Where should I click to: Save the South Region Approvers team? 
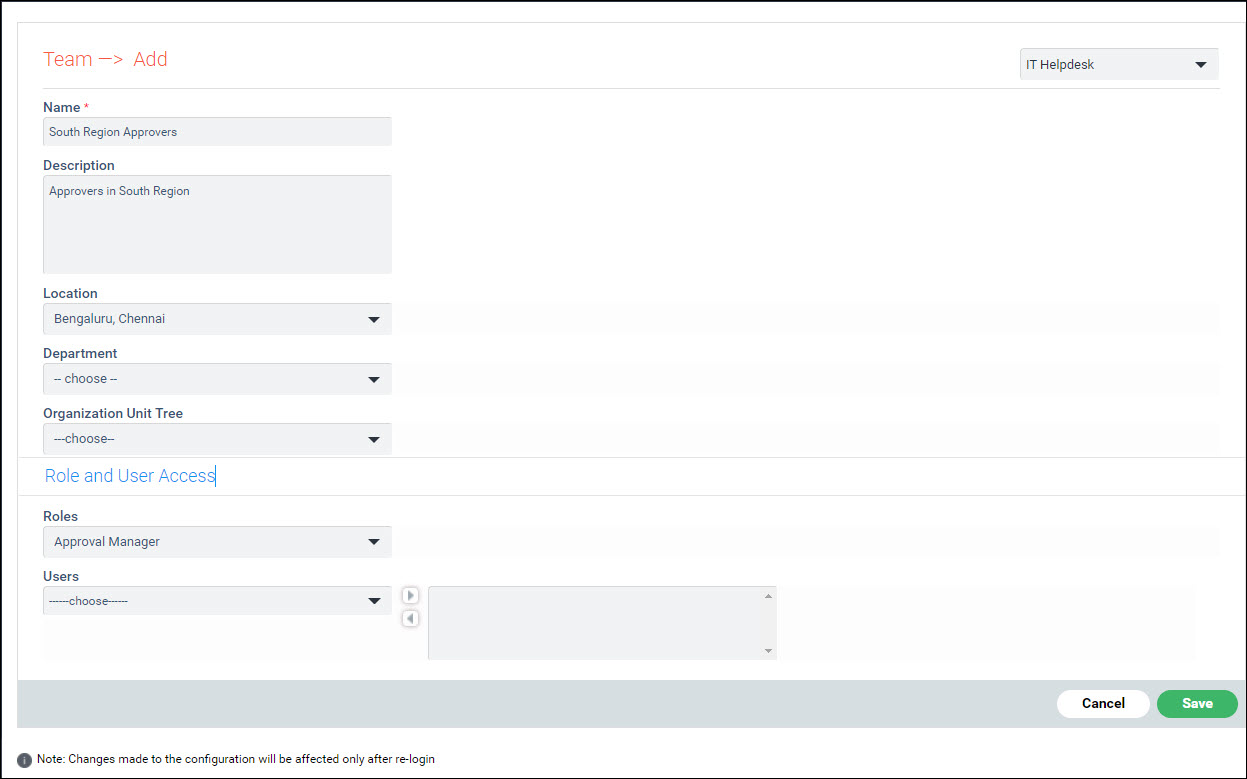click(1197, 703)
